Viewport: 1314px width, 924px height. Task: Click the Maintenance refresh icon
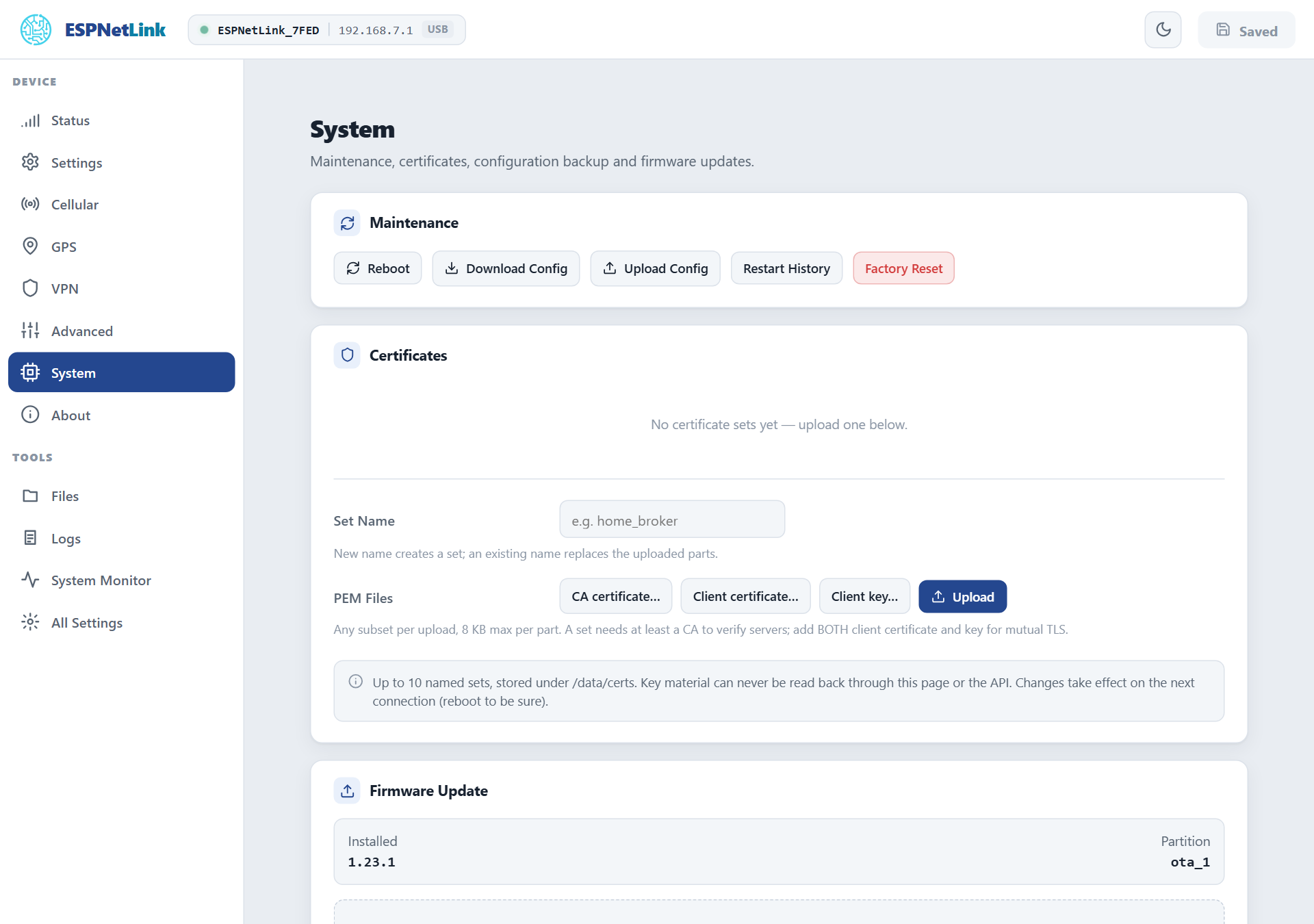click(x=347, y=223)
